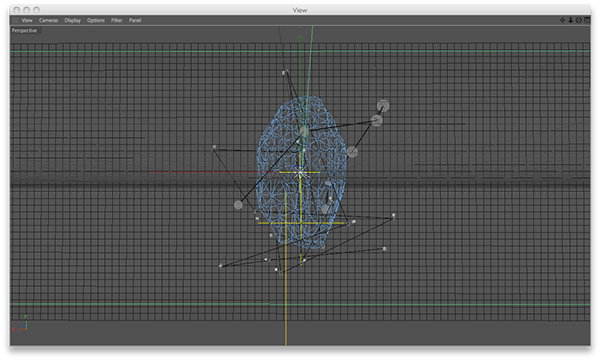The image size is (600, 360).
Task: Open the Options menu
Action: (x=96, y=20)
